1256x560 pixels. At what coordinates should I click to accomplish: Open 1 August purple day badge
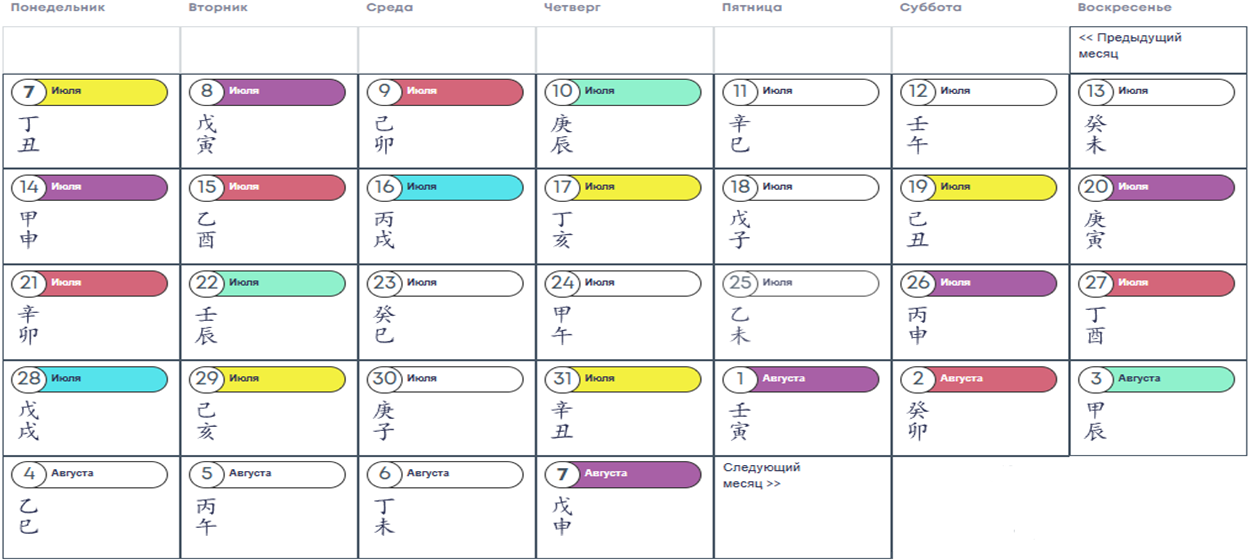(x=801, y=380)
